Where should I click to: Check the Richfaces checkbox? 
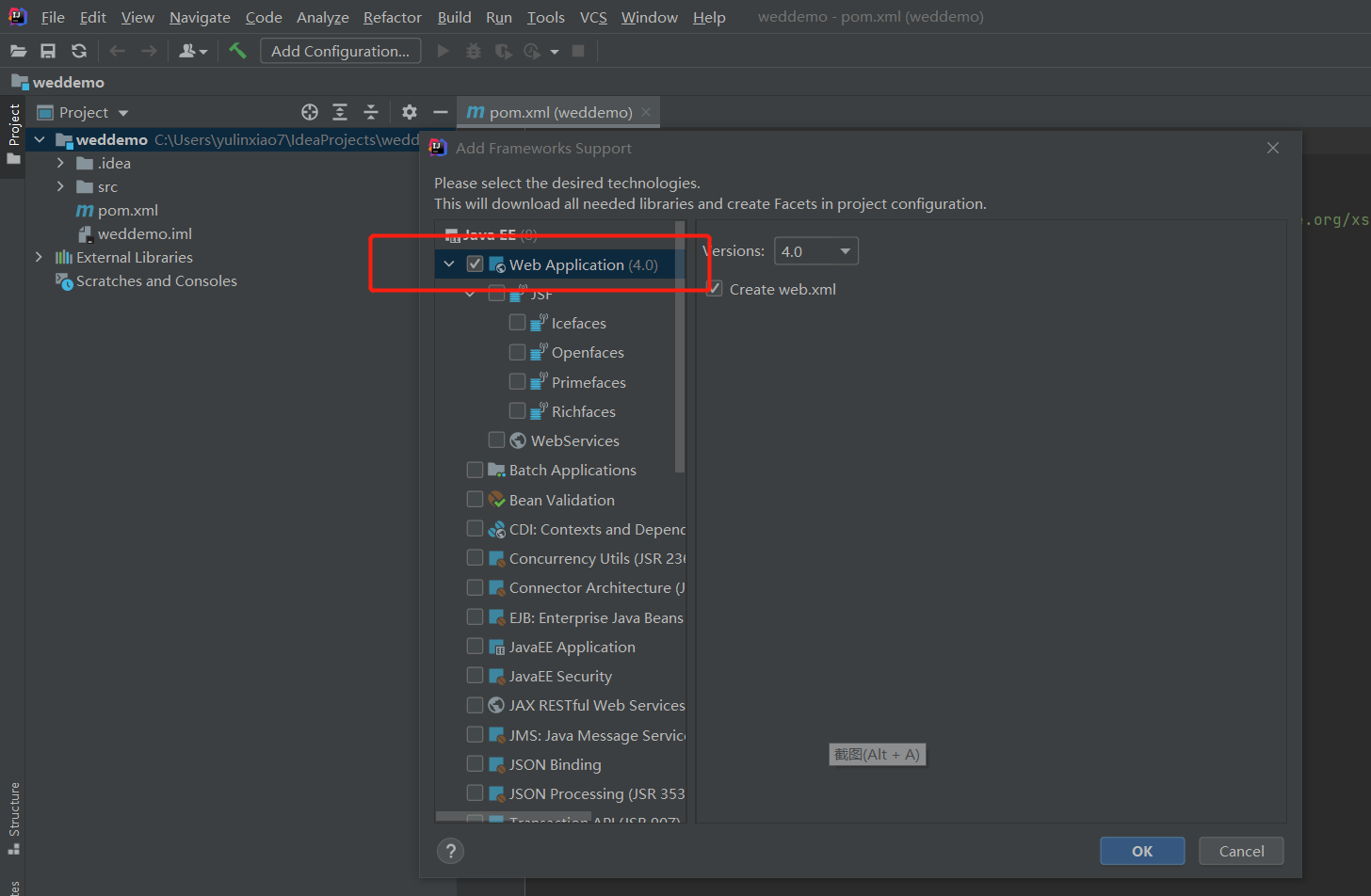pos(517,410)
